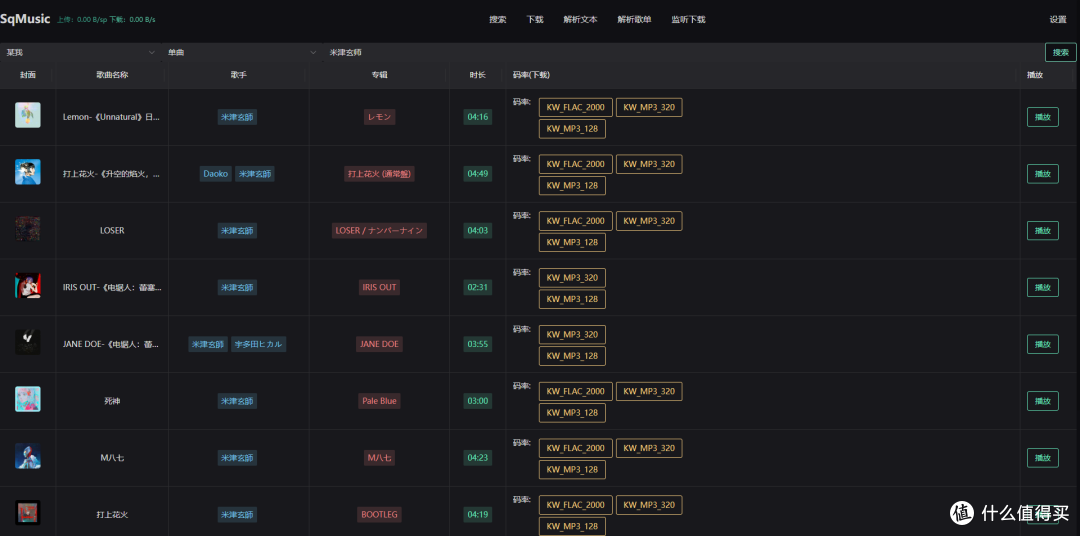Viewport: 1080px width, 536px height.
Task: Download M八七 as KW_MP3_320
Action: (x=649, y=448)
